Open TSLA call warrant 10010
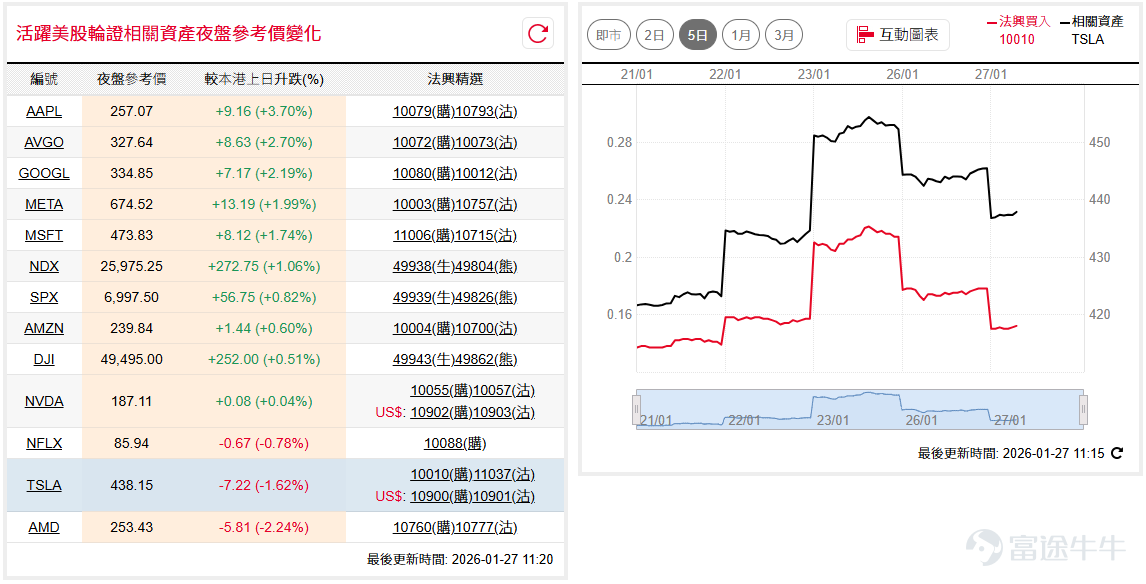Viewport: 1146px width, 584px height. tap(441, 475)
